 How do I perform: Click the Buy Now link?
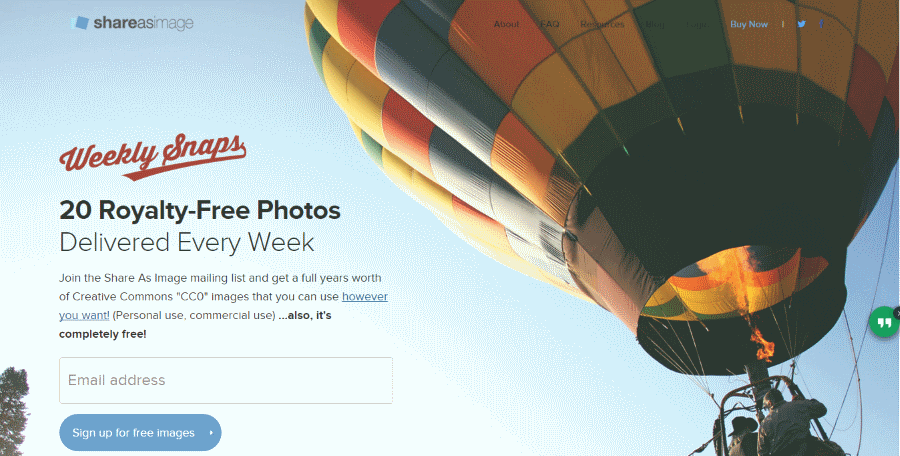[x=749, y=24]
